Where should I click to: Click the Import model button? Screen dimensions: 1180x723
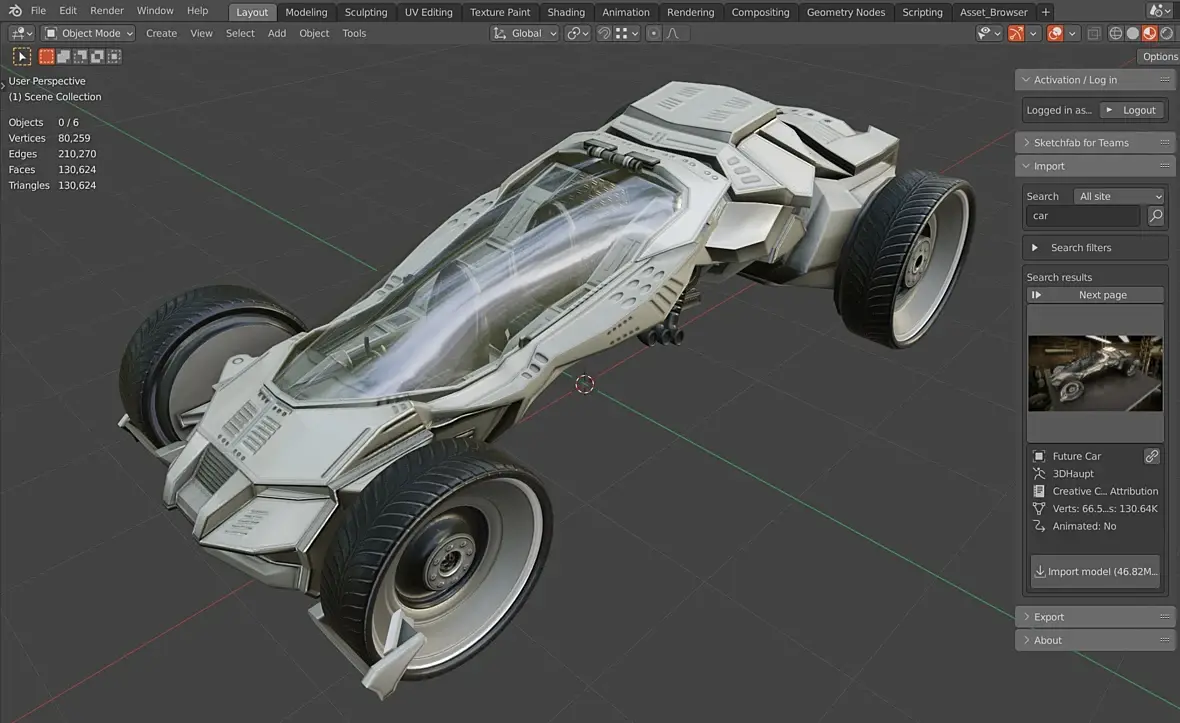[1095, 572]
